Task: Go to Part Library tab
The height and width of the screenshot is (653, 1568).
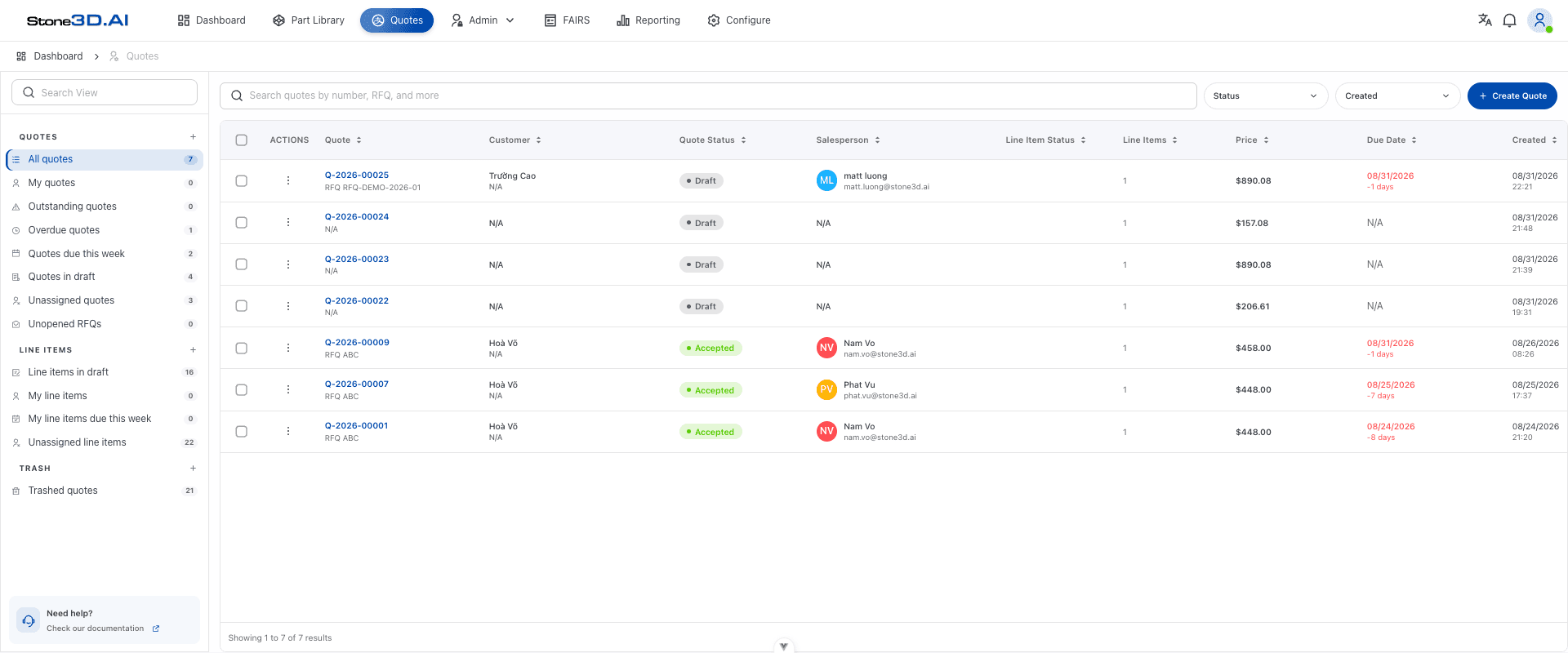Action: [309, 20]
